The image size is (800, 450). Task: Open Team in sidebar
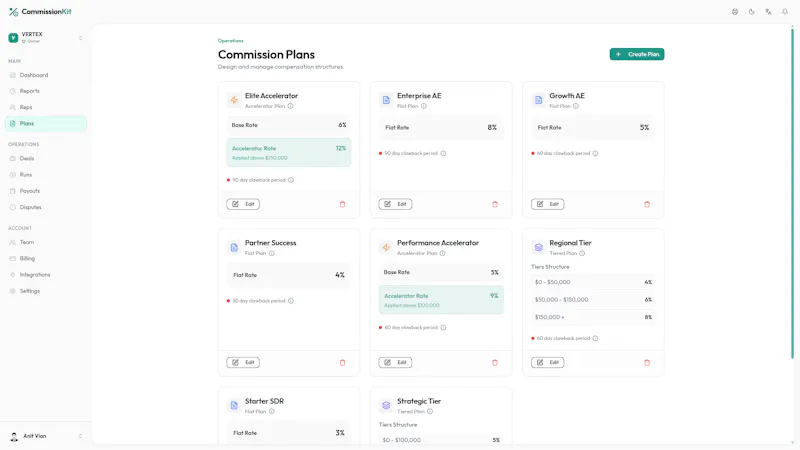45,242
